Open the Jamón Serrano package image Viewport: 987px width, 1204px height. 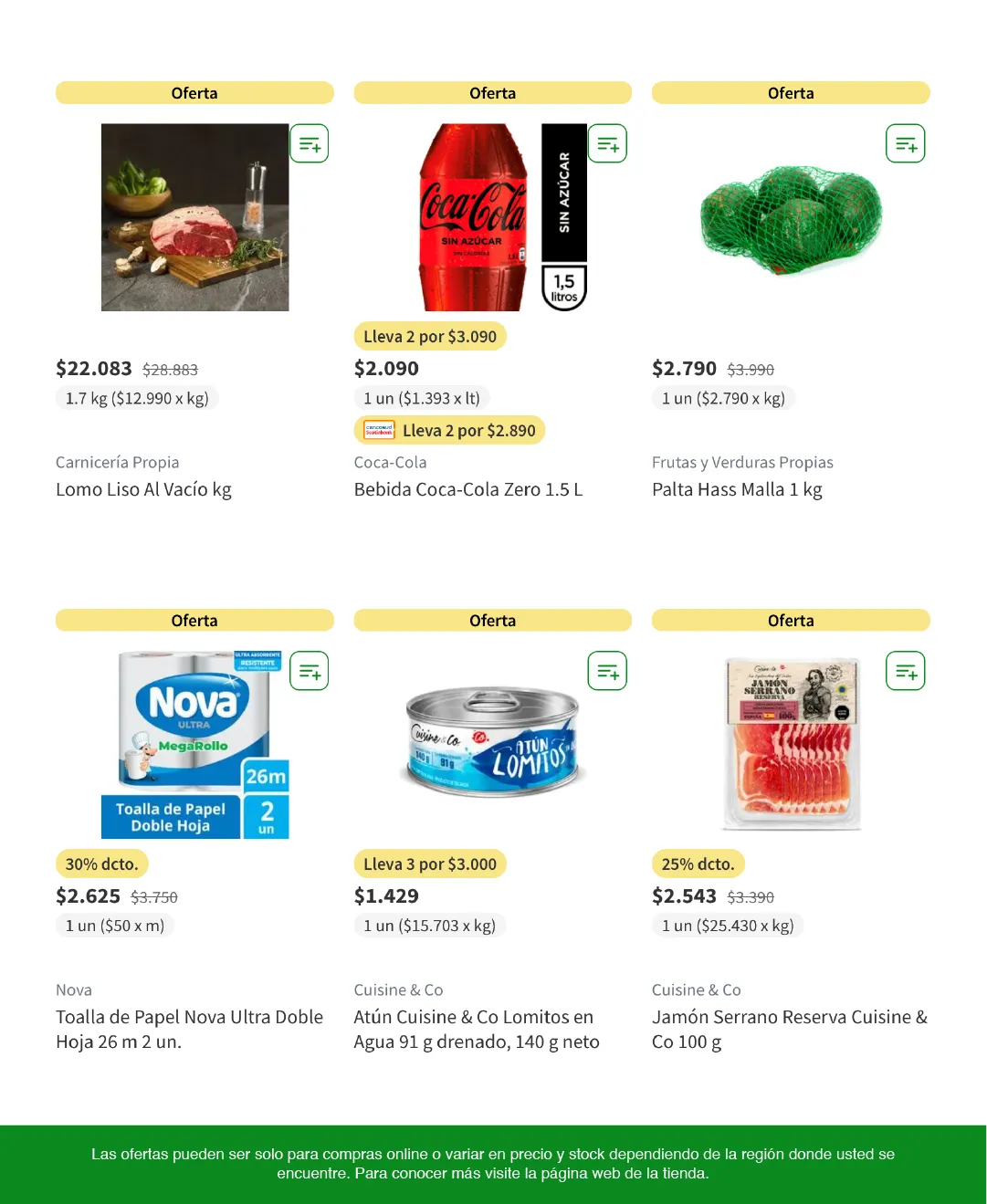click(791, 743)
